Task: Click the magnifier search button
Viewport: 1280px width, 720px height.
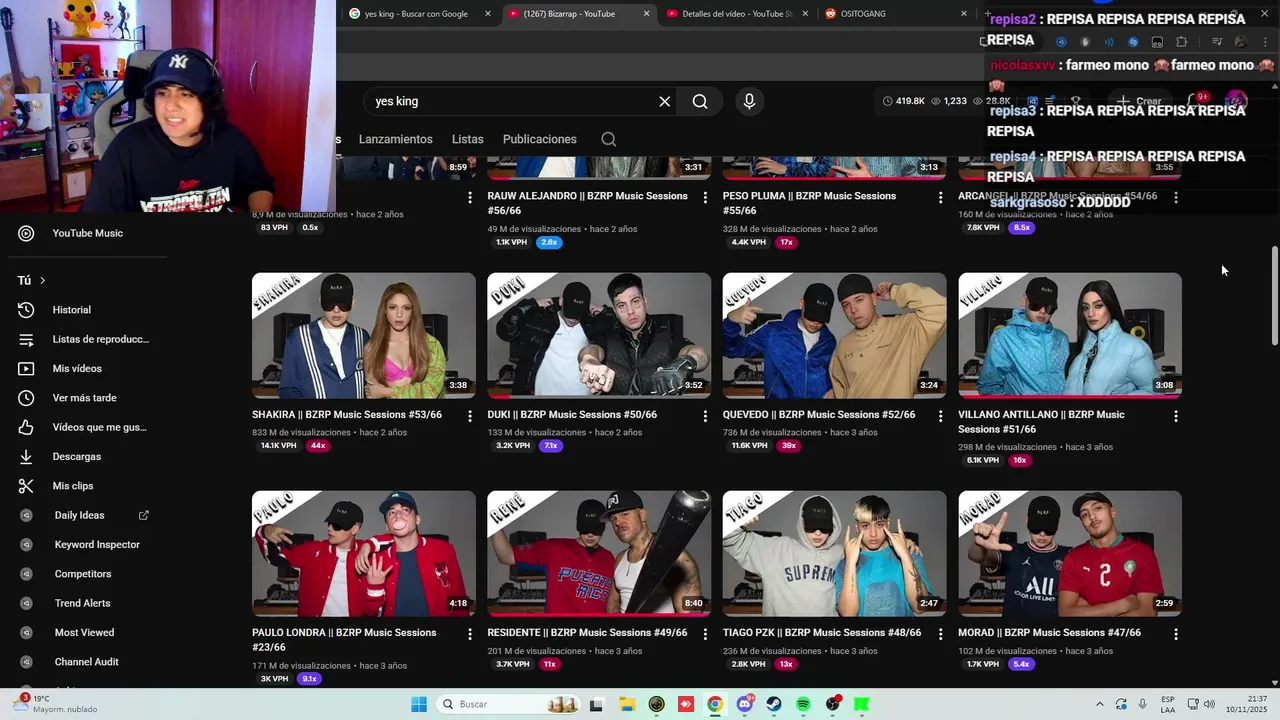Action: click(700, 101)
